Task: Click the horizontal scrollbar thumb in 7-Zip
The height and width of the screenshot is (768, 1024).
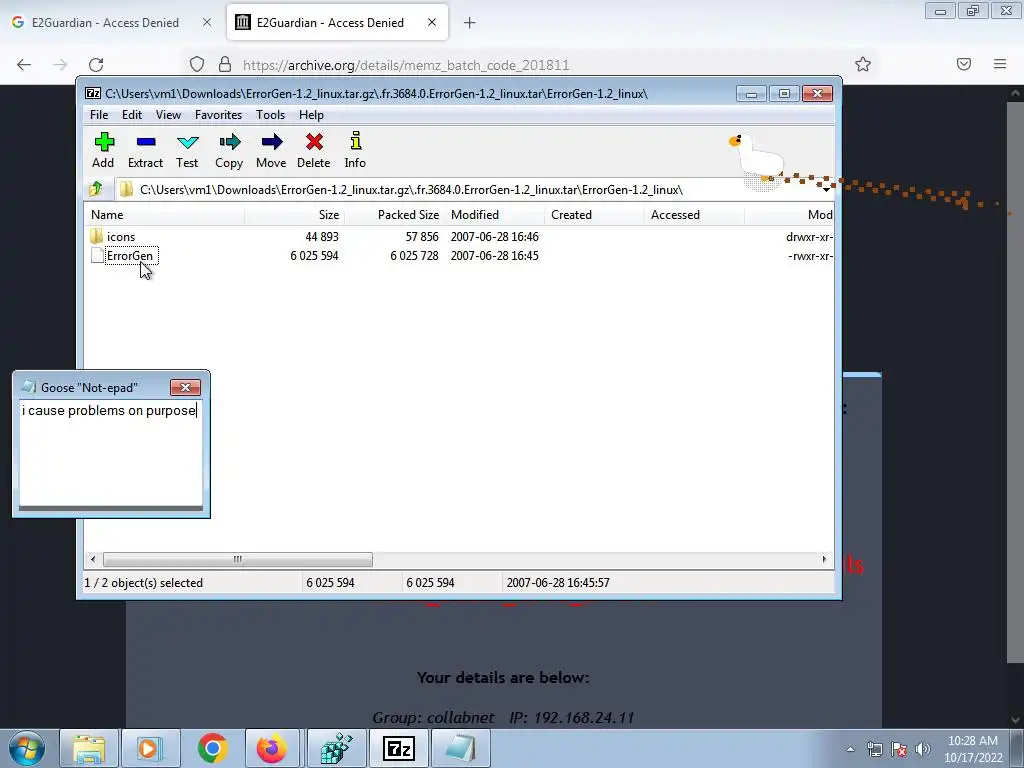Action: 238,559
